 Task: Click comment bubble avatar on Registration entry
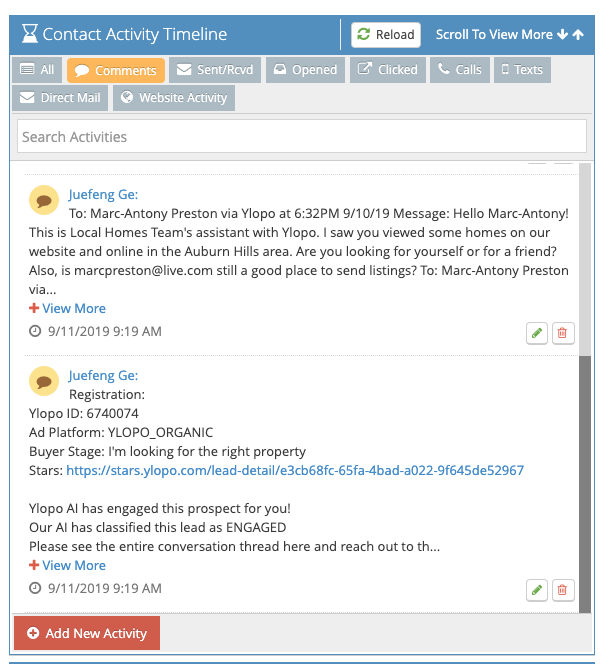(x=43, y=381)
